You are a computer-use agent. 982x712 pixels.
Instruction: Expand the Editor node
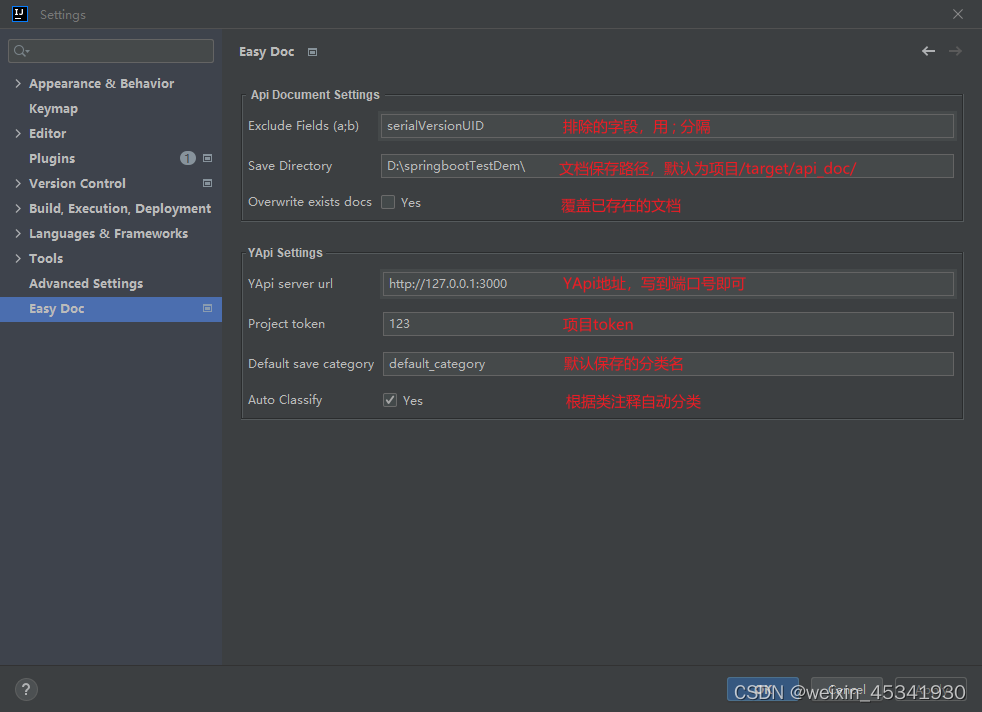[x=18, y=133]
